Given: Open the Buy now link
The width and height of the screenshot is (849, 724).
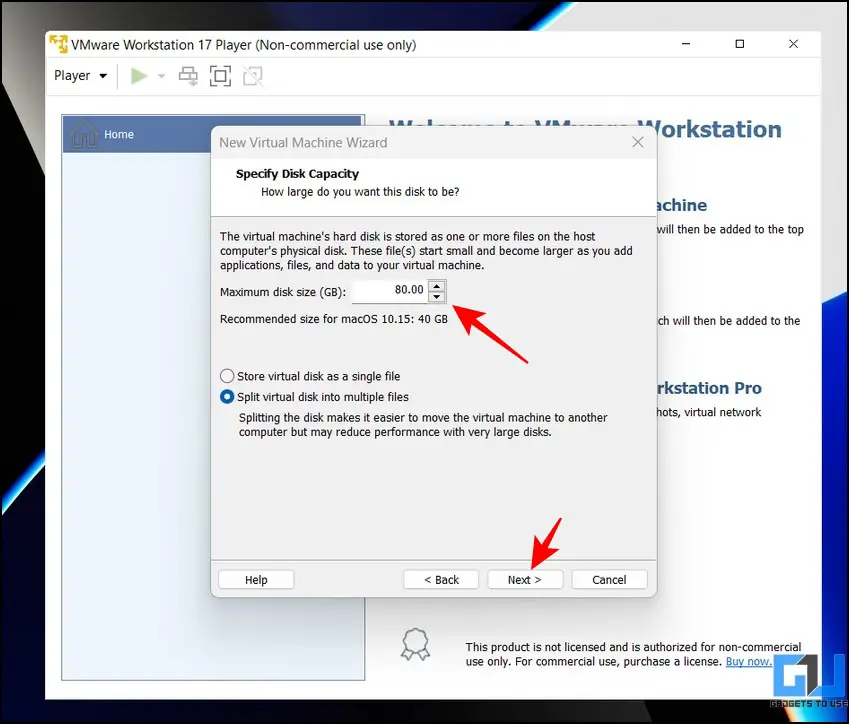Looking at the screenshot, I should (x=748, y=661).
